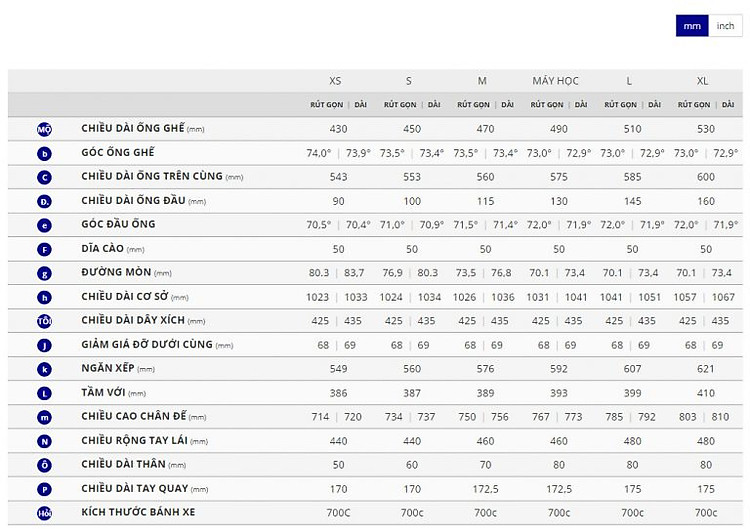Click the seat angle value 74,0°
The height and width of the screenshot is (529, 750).
tap(319, 153)
